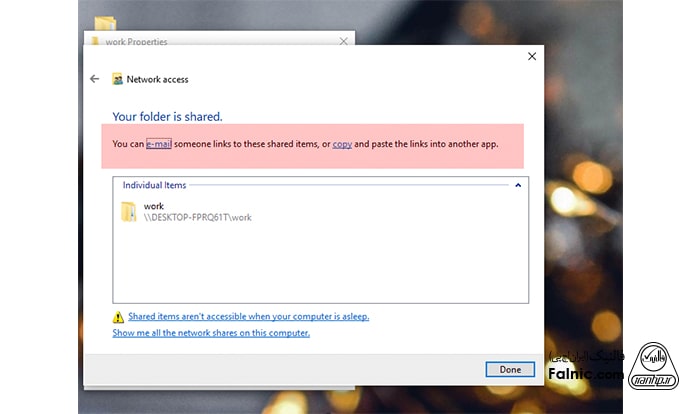Click the desktop folder icon behind the dialogs
This screenshot has width=694, height=414.
(104, 22)
